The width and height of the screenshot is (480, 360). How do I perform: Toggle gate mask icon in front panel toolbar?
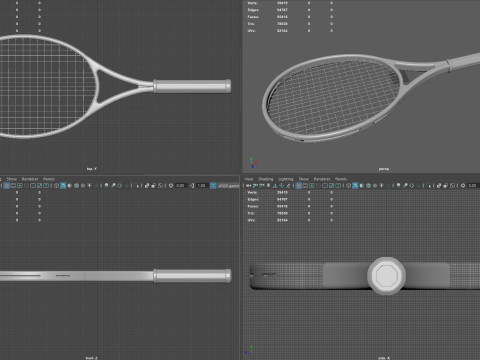26,185
